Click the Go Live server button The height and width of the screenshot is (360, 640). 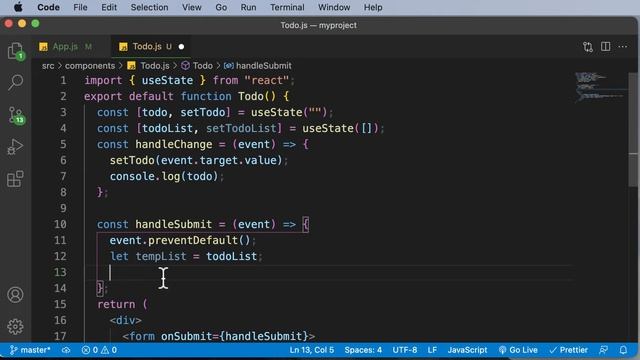(518, 350)
